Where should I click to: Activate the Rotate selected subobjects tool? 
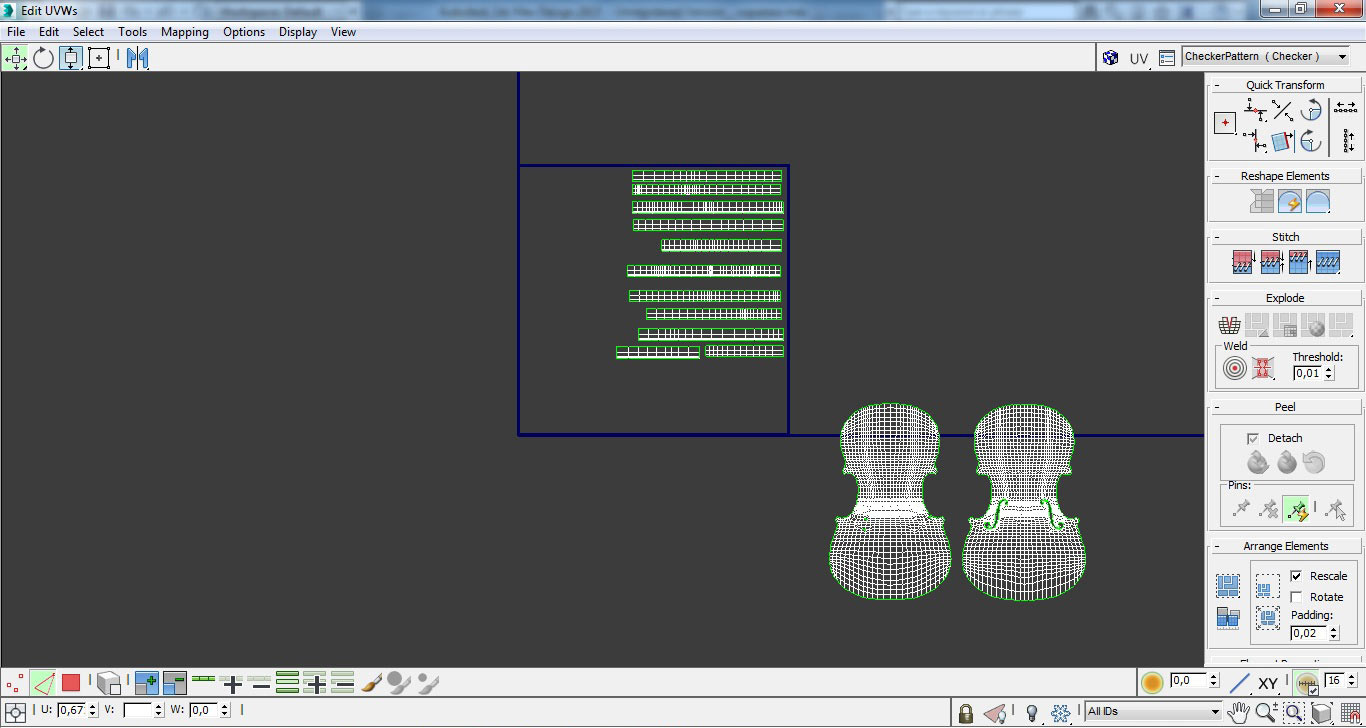point(43,58)
